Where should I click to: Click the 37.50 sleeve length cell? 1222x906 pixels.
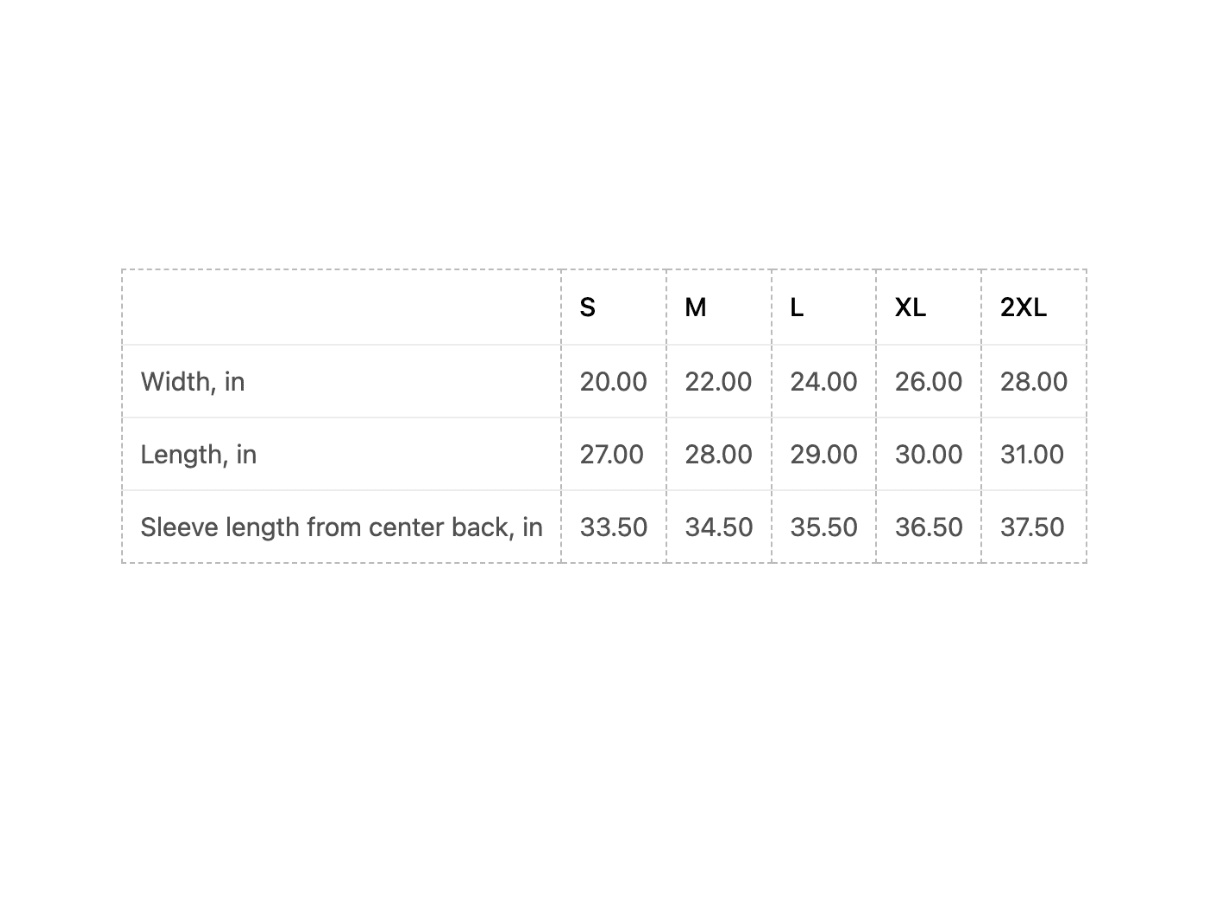[x=1031, y=527]
